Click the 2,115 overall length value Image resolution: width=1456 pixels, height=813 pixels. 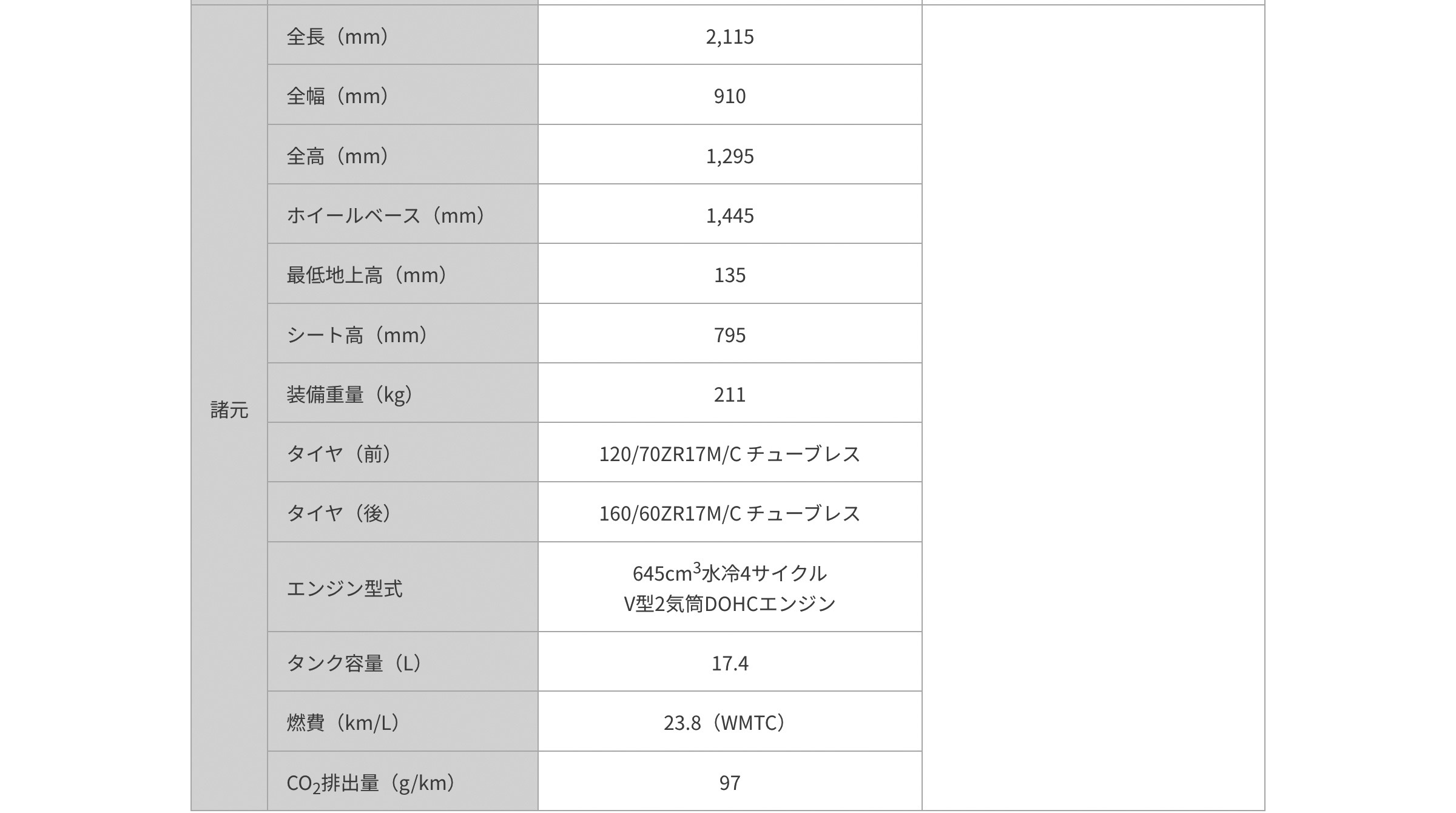point(729,36)
